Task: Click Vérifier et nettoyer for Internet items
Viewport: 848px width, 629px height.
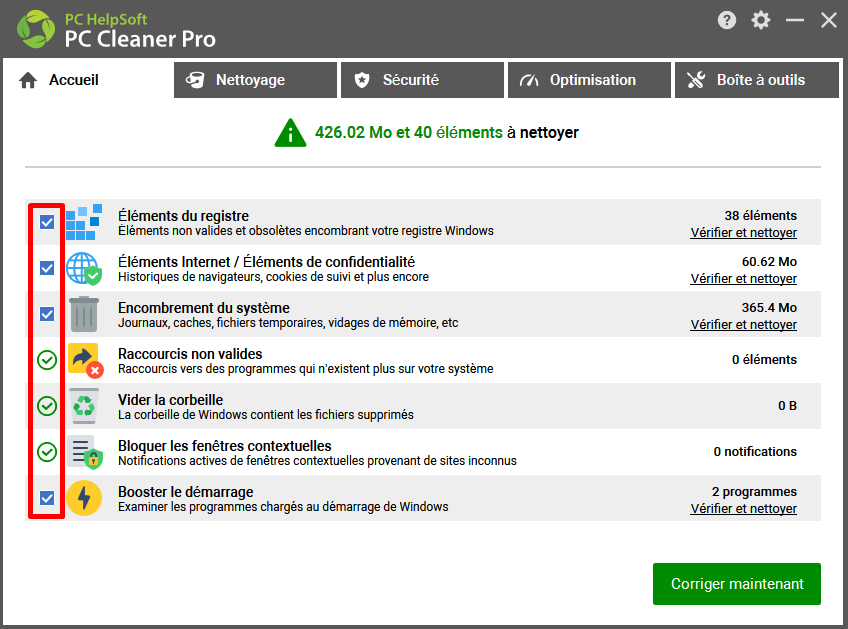Action: (x=744, y=279)
